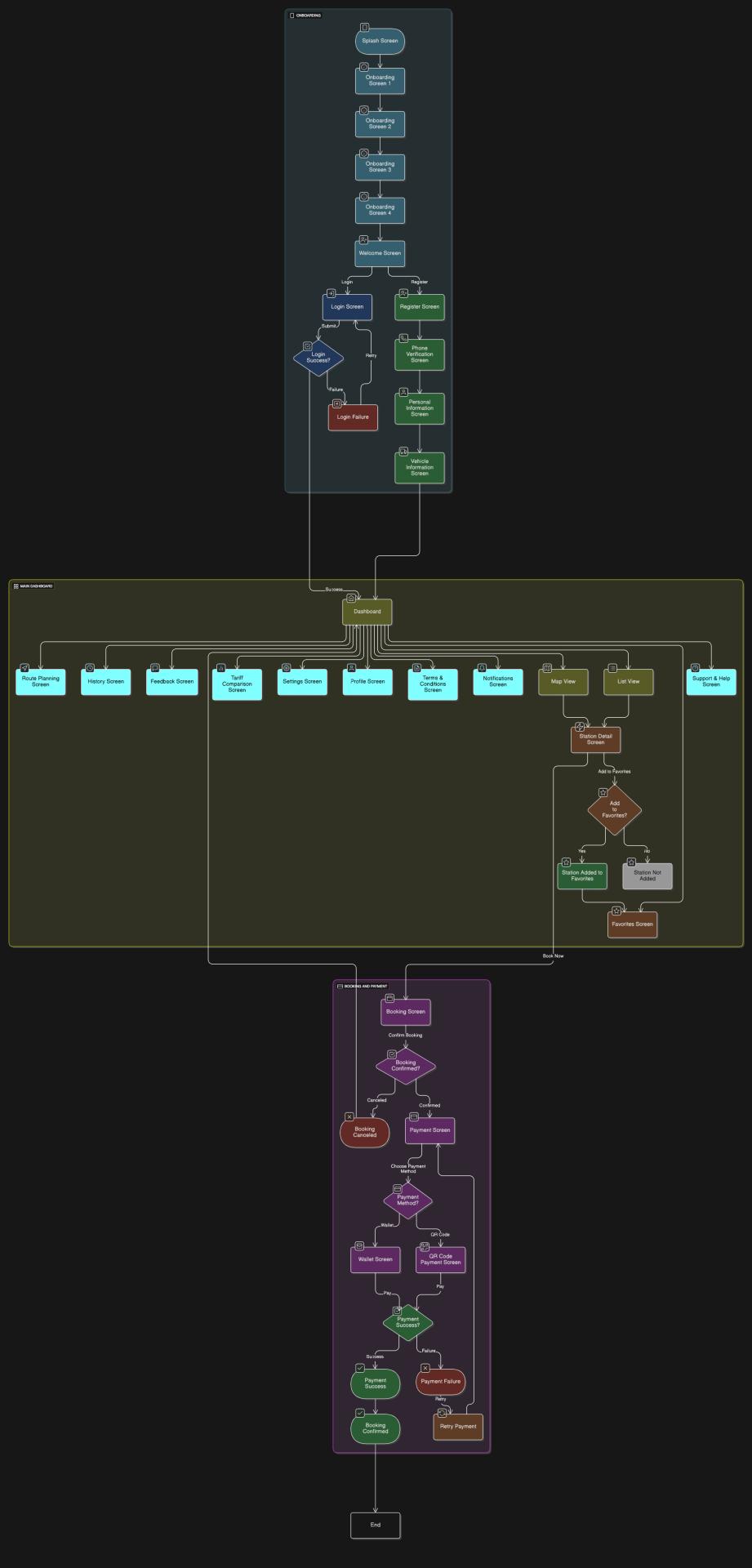Viewport: 752px width, 1568px height.
Task: Click the Welcome Screen node
Action: pyautogui.click(x=380, y=253)
